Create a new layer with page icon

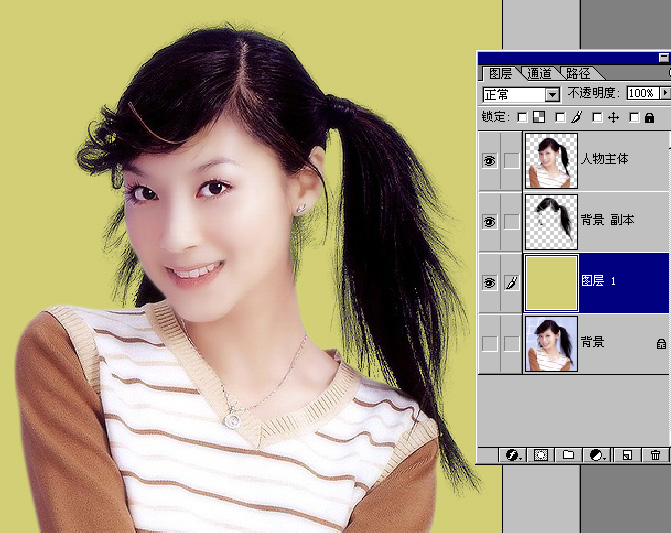tap(627, 455)
